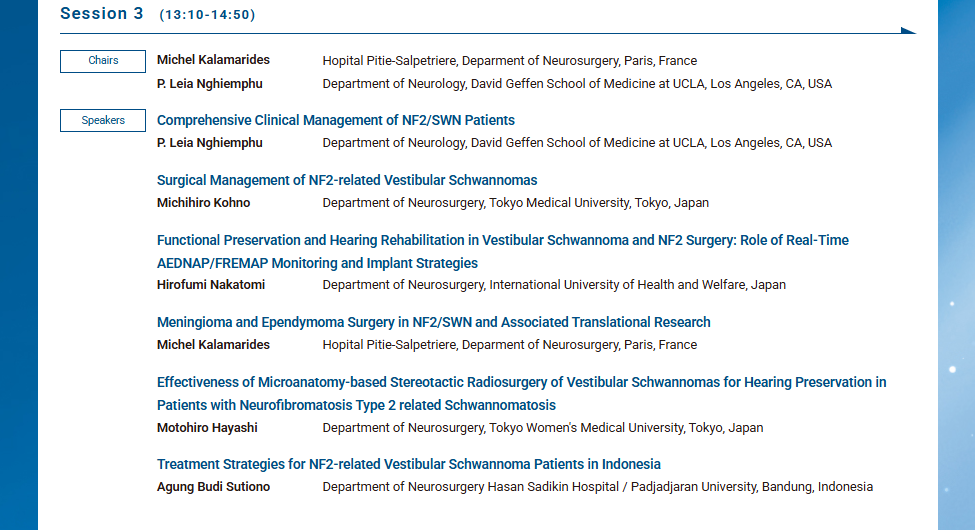The width and height of the screenshot is (975, 530).
Task: Click speaker name Agung Budi Sutiono
Action: pyautogui.click(x=213, y=487)
